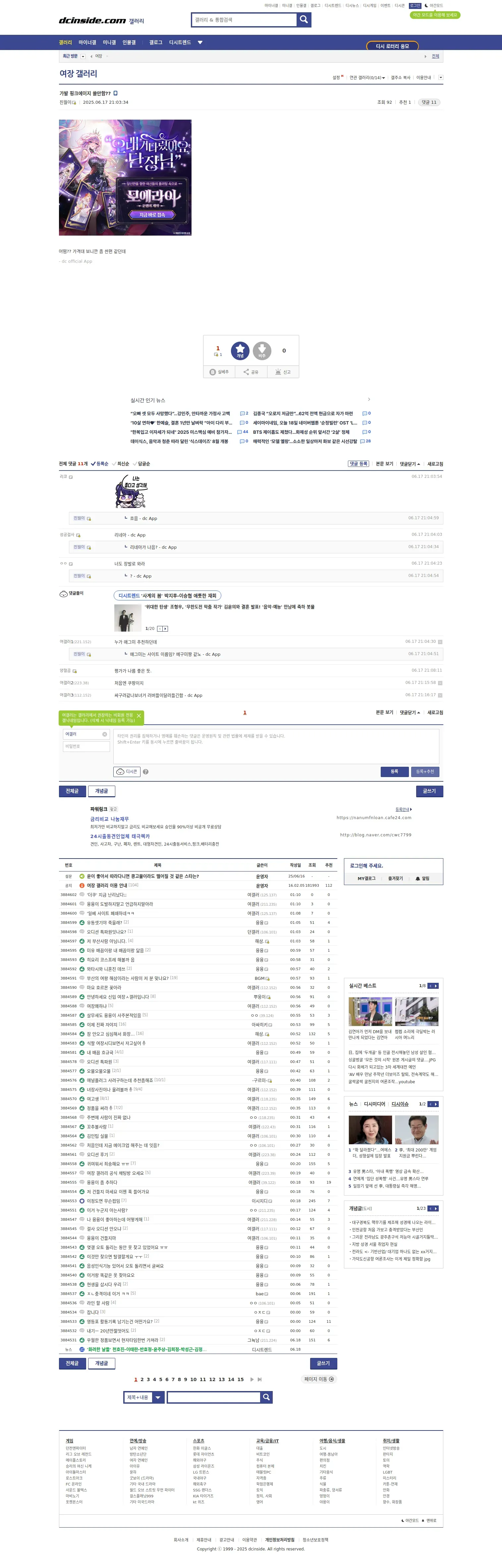Image resolution: width=502 pixels, height=1568 pixels.
Task: Click the magnifier search icon in header
Action: click(x=304, y=20)
